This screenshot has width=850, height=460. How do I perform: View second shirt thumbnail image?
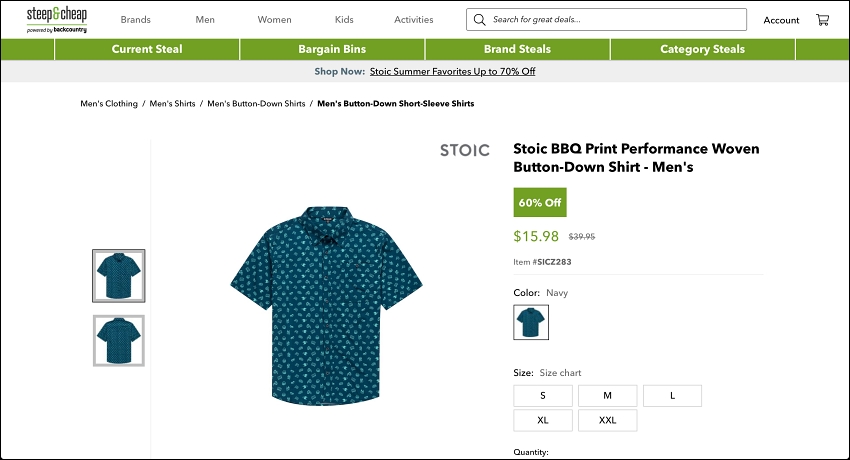point(119,341)
